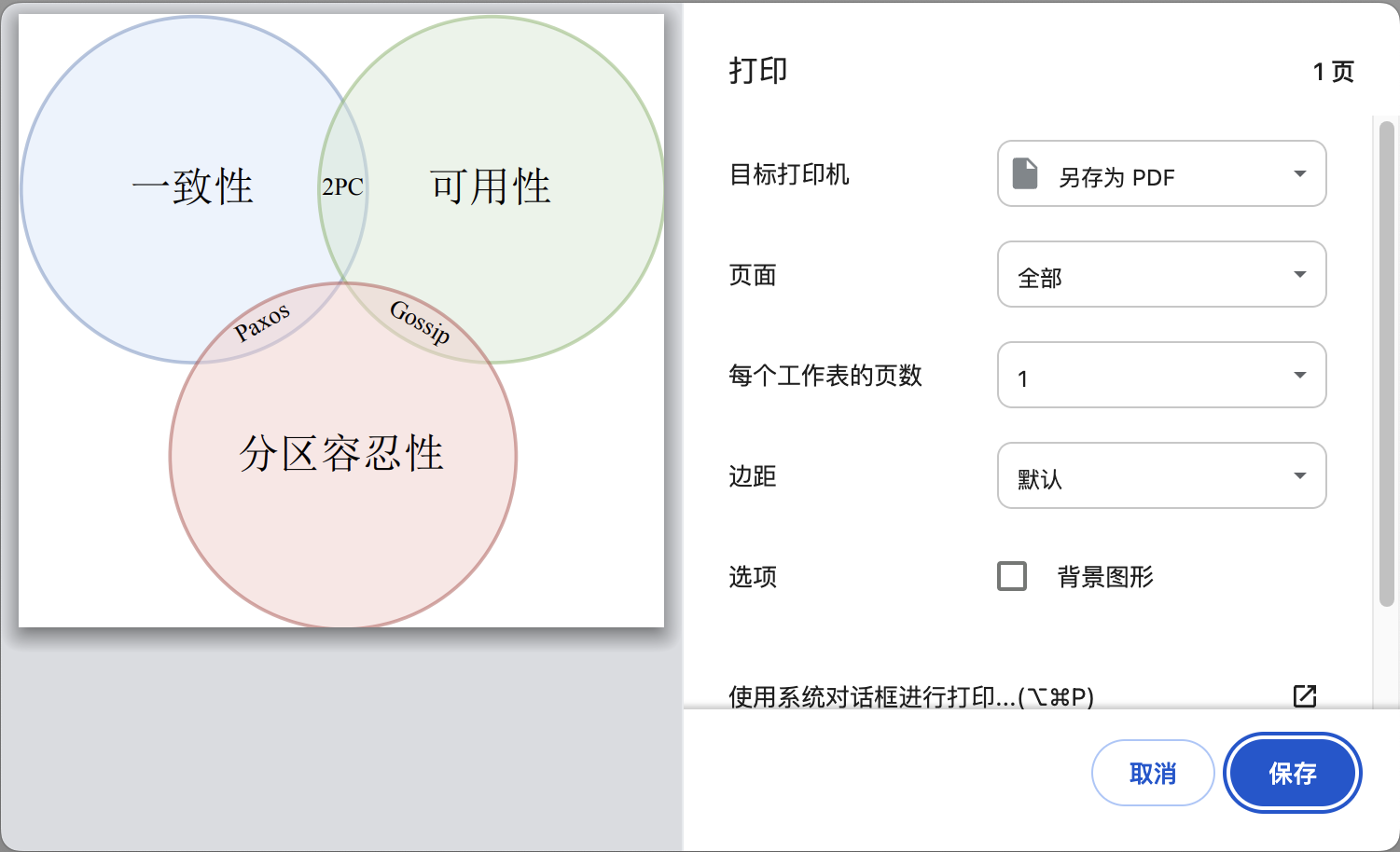Click the 一致性 label in preview
This screenshot has width=1400, height=852.
coord(193,186)
